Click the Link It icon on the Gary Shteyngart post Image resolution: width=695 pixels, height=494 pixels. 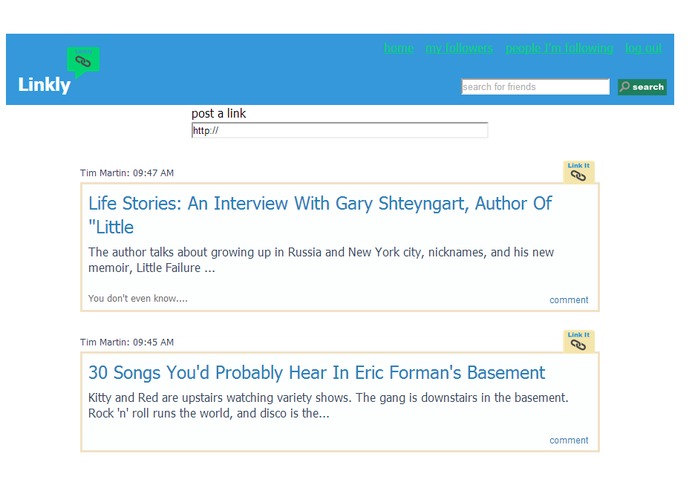578,172
